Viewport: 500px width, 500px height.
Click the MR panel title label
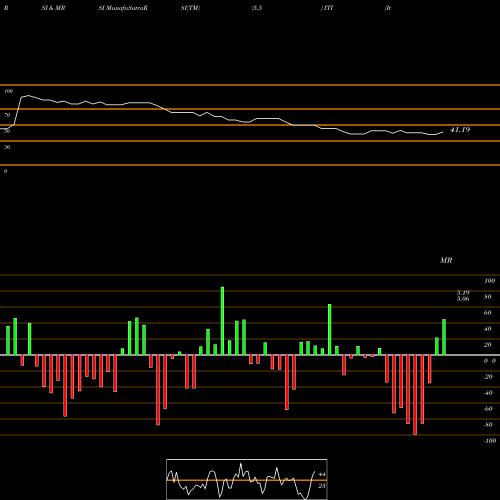446,260
